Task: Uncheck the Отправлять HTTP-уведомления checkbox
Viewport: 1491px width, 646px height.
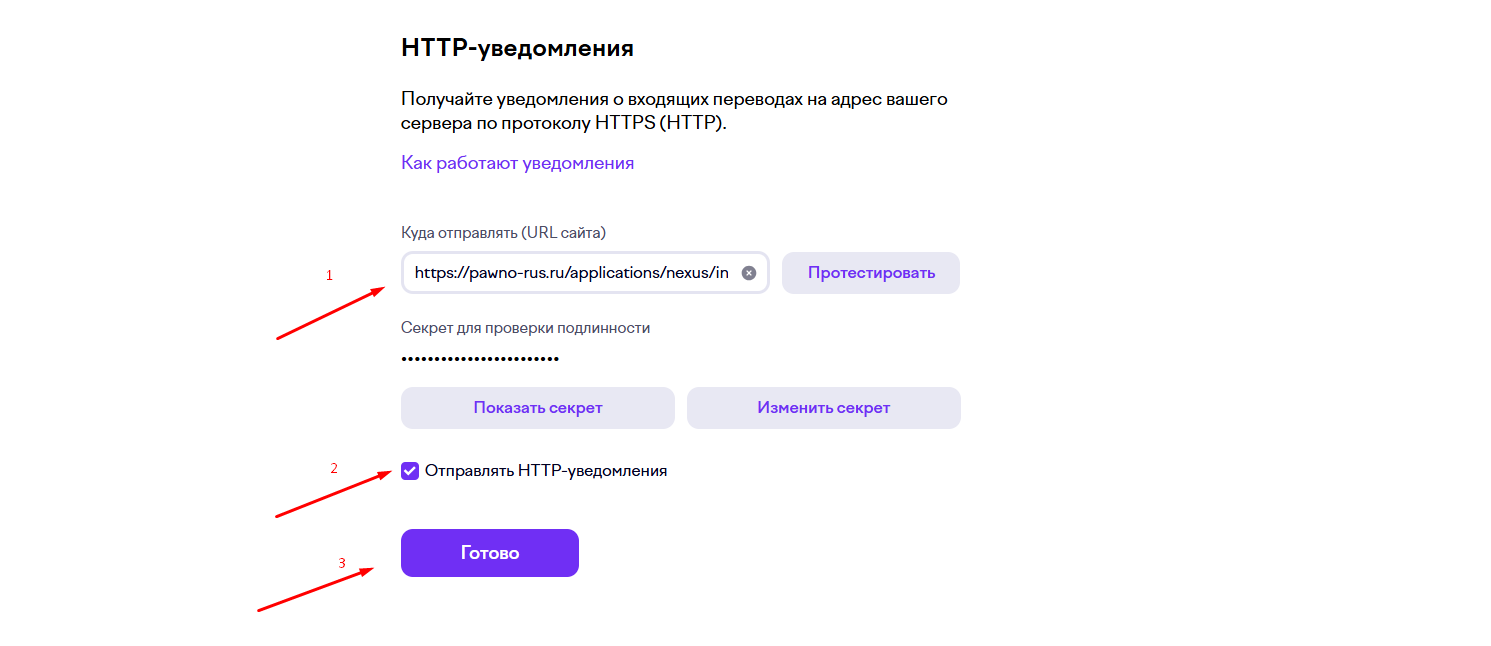Action: click(x=410, y=471)
